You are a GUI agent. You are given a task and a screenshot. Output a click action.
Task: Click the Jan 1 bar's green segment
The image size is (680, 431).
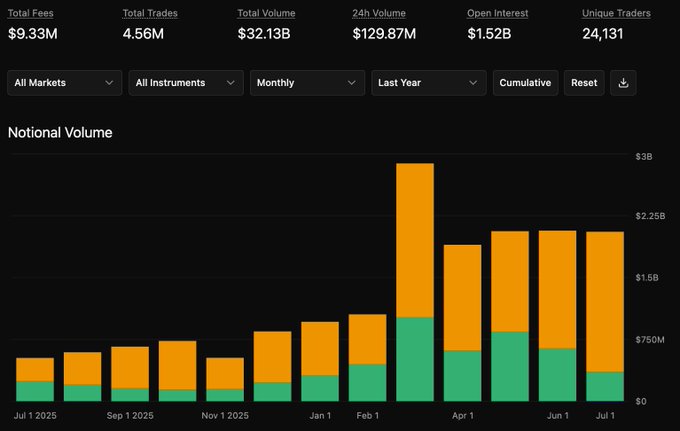coord(320,389)
